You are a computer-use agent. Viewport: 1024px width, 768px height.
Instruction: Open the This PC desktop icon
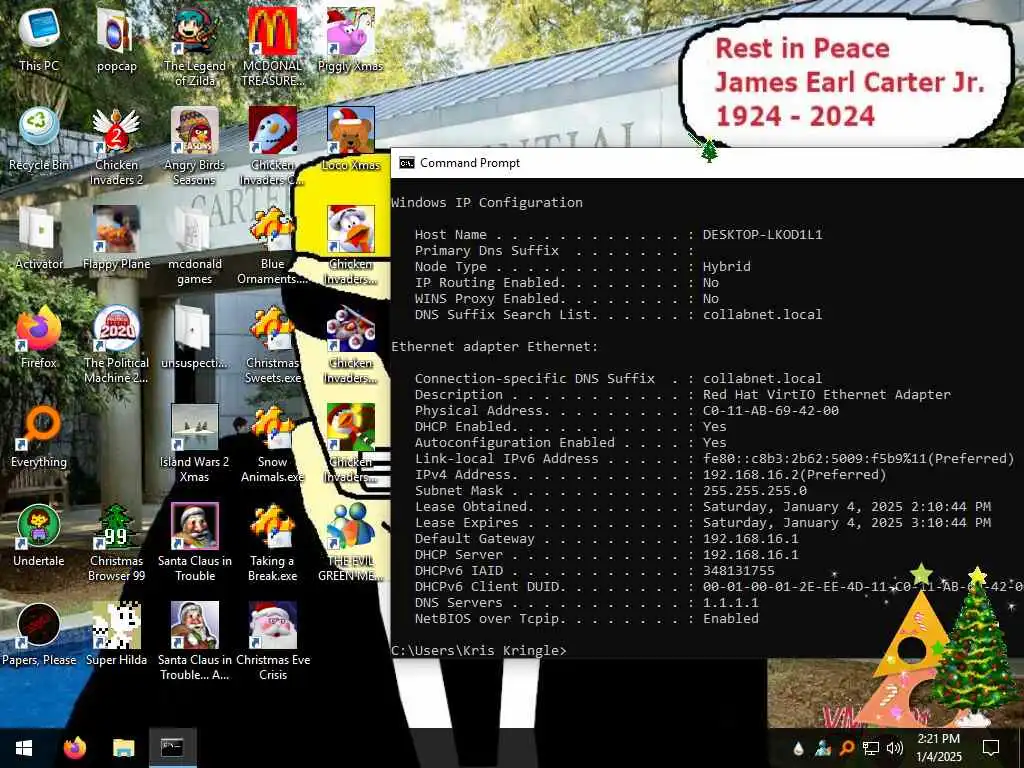(39, 40)
